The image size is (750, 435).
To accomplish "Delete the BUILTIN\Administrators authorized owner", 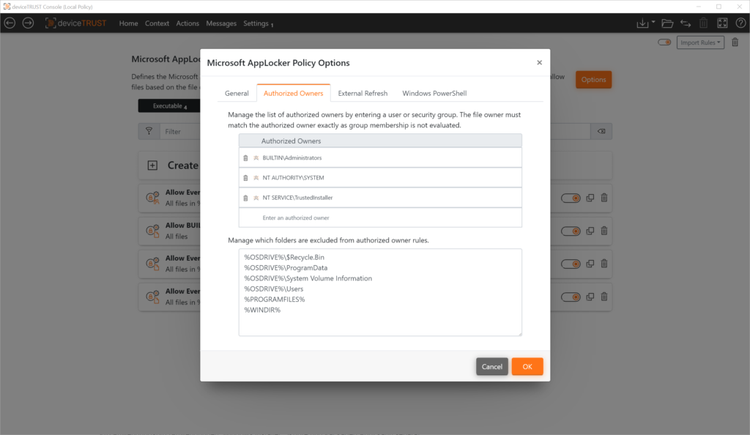I will pos(246,158).
